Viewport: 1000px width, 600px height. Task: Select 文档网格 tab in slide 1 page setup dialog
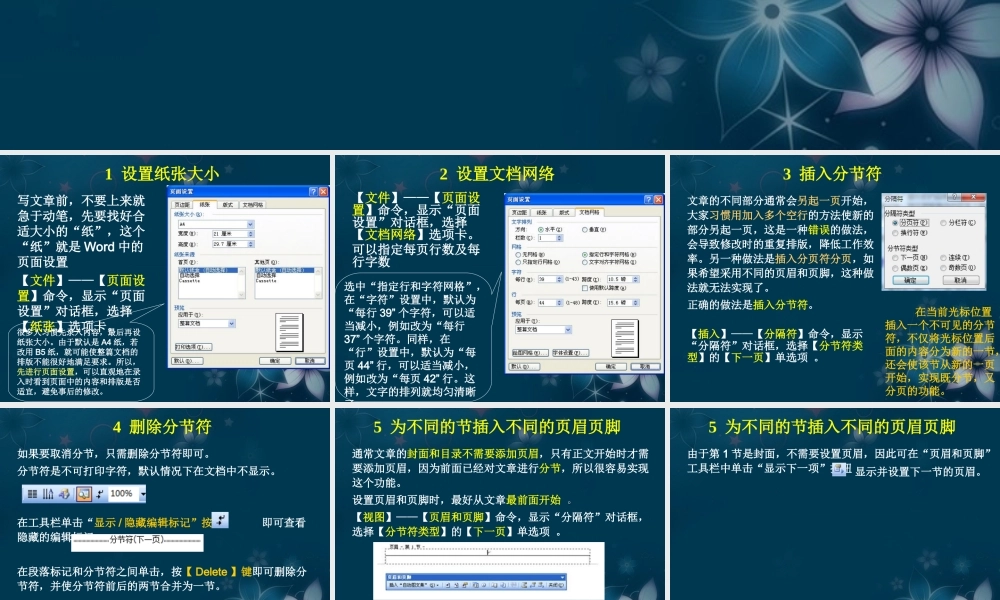click(x=253, y=205)
